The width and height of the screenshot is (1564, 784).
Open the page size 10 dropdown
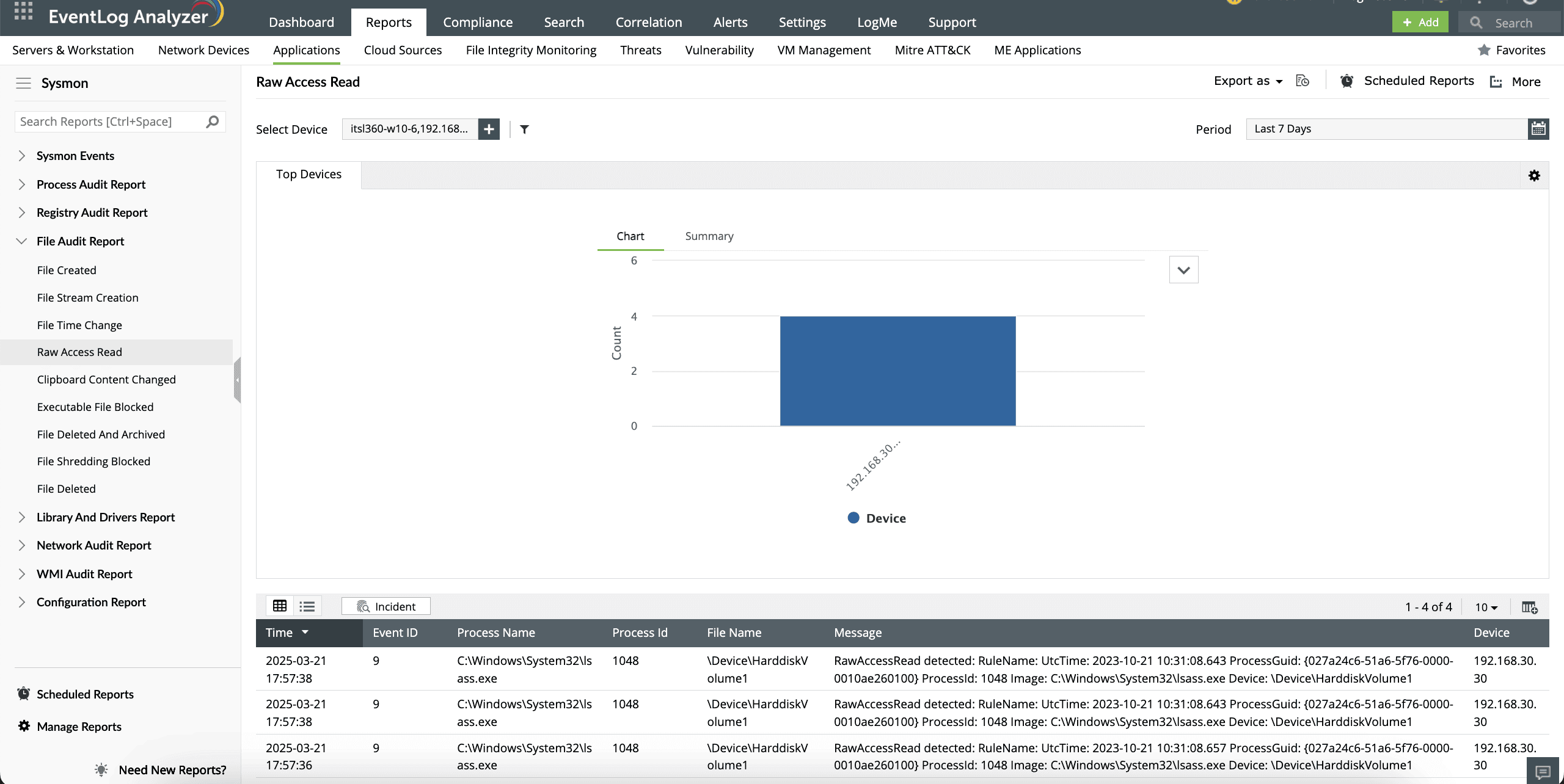[x=1485, y=606]
